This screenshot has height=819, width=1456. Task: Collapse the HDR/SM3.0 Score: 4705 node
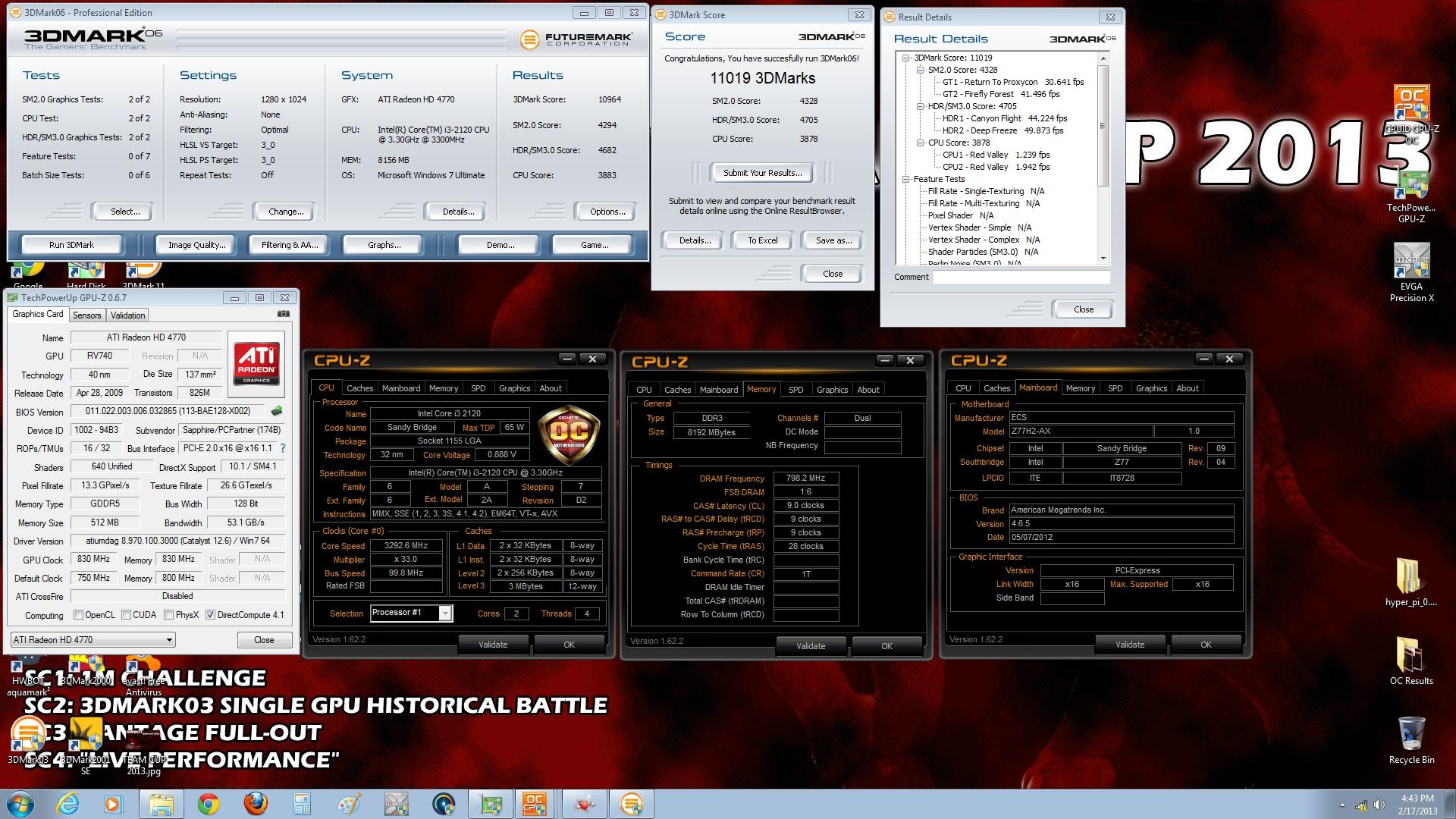coord(920,106)
